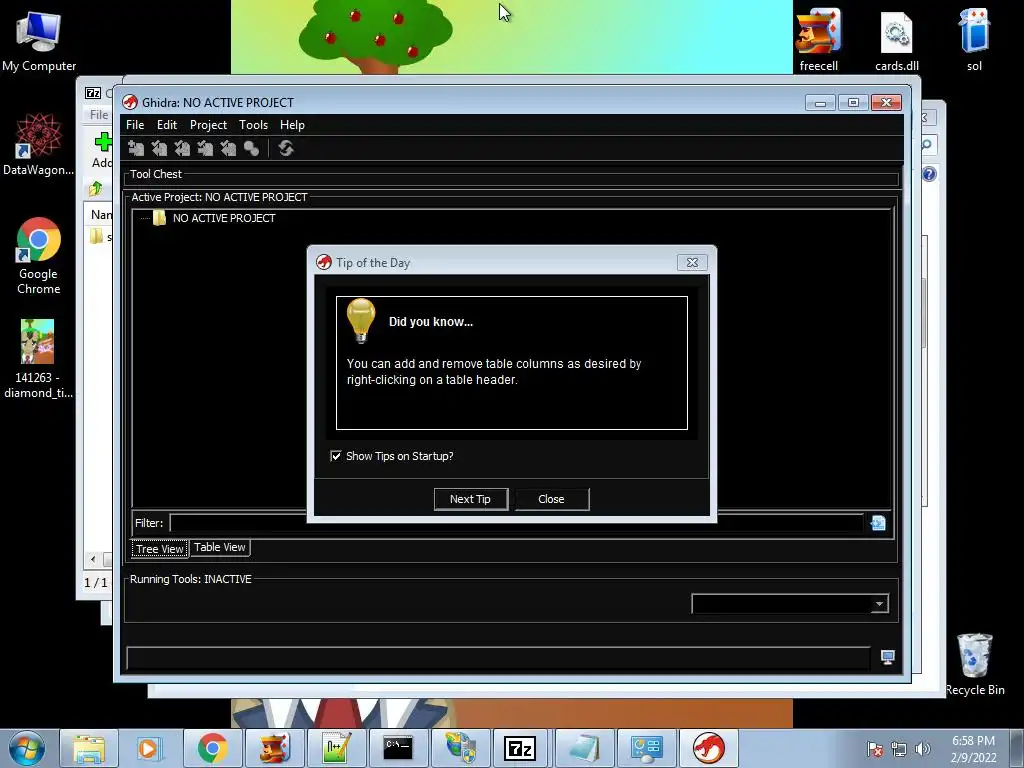Screen dimensions: 1024x768
Task: Open the Recycle Bin
Action: 974,664
